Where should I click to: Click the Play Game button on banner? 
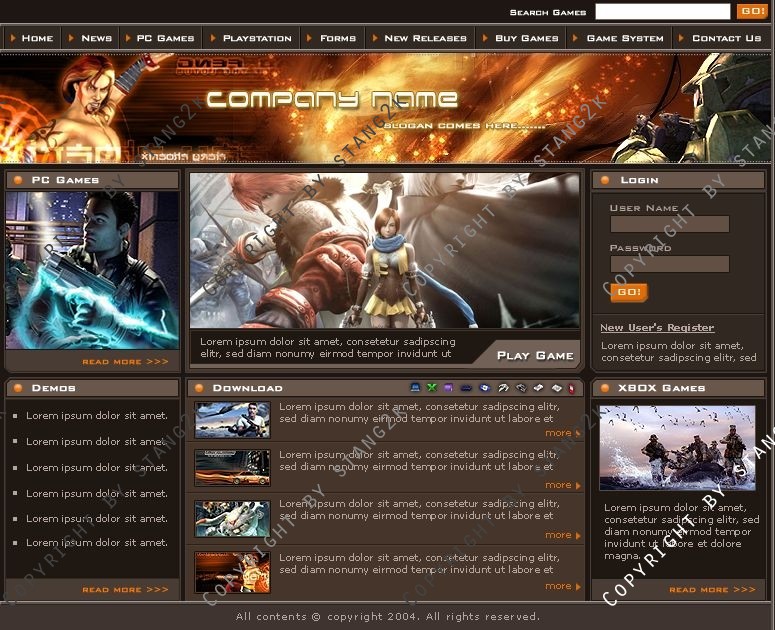(x=535, y=355)
